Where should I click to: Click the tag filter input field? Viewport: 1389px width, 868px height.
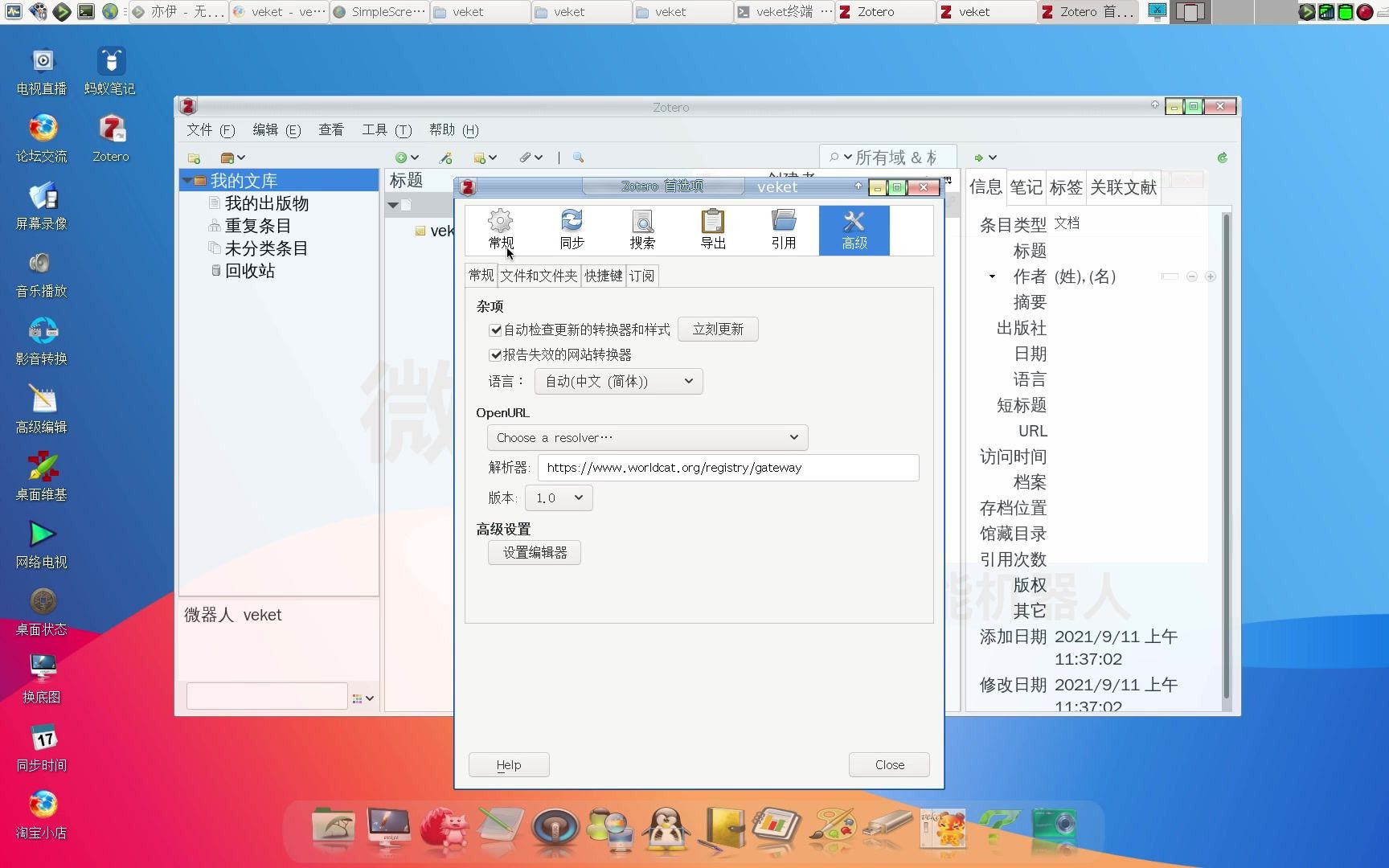[x=267, y=696]
